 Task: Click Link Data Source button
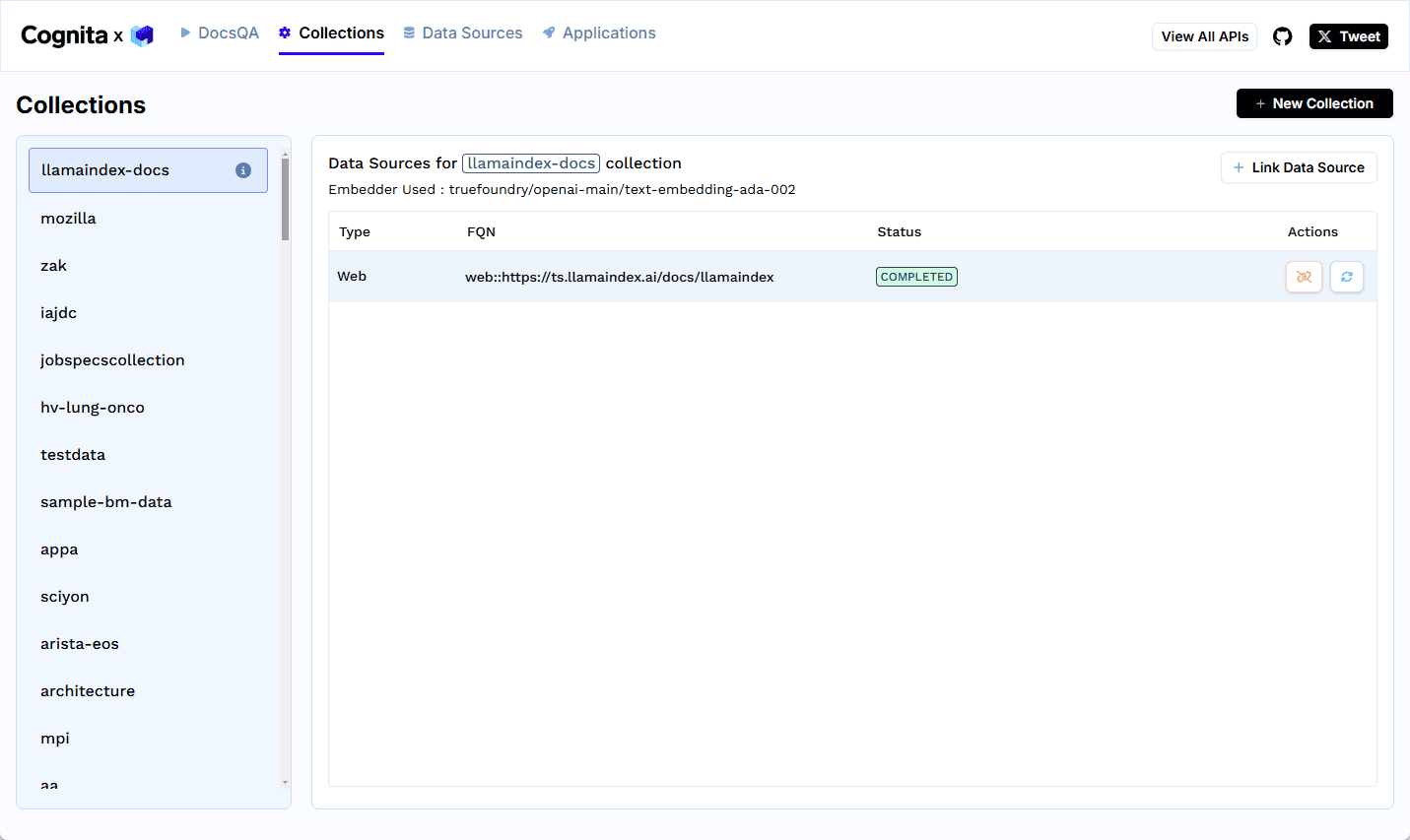[1299, 167]
